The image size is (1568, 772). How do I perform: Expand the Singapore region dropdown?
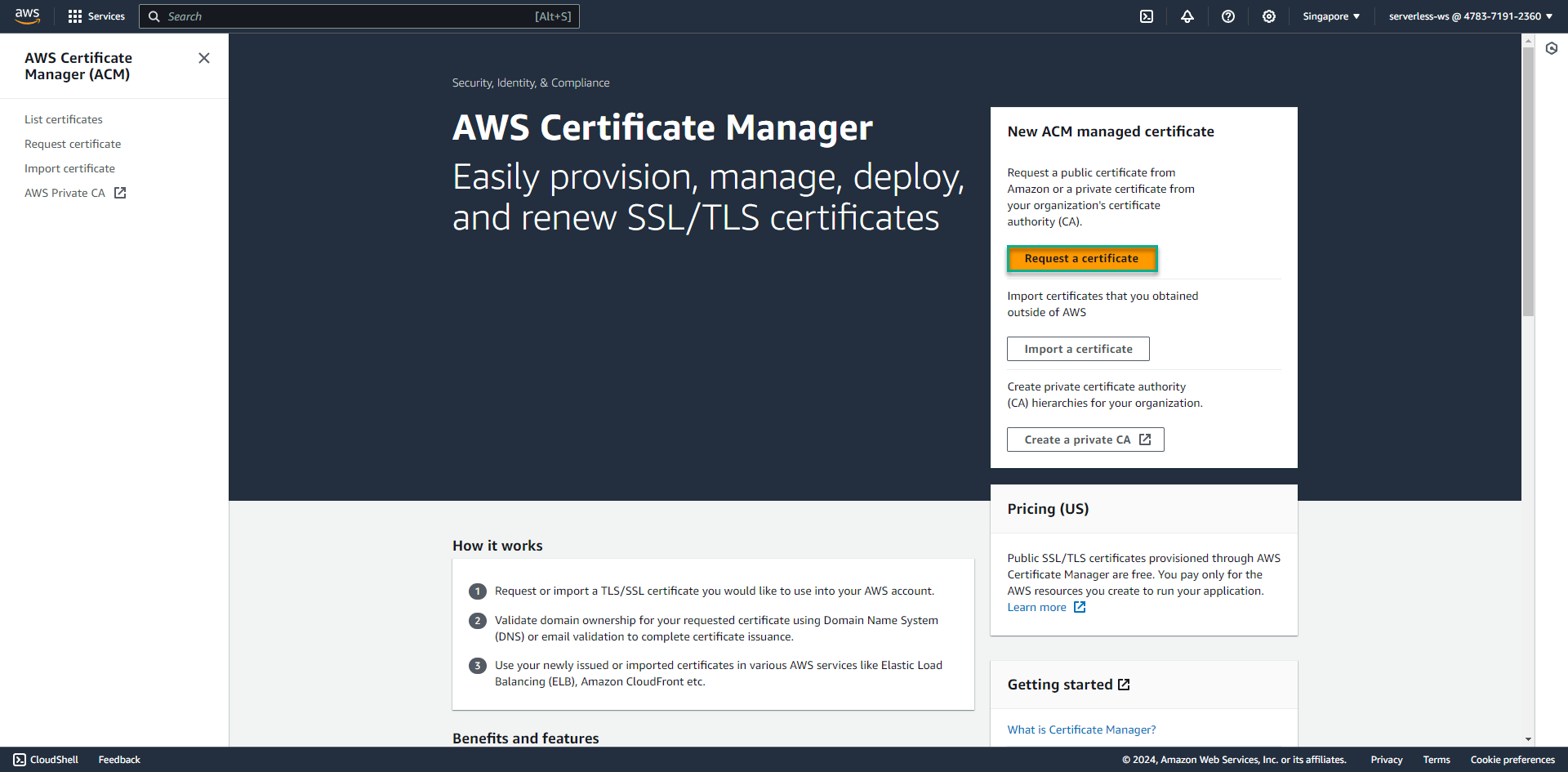tap(1331, 16)
